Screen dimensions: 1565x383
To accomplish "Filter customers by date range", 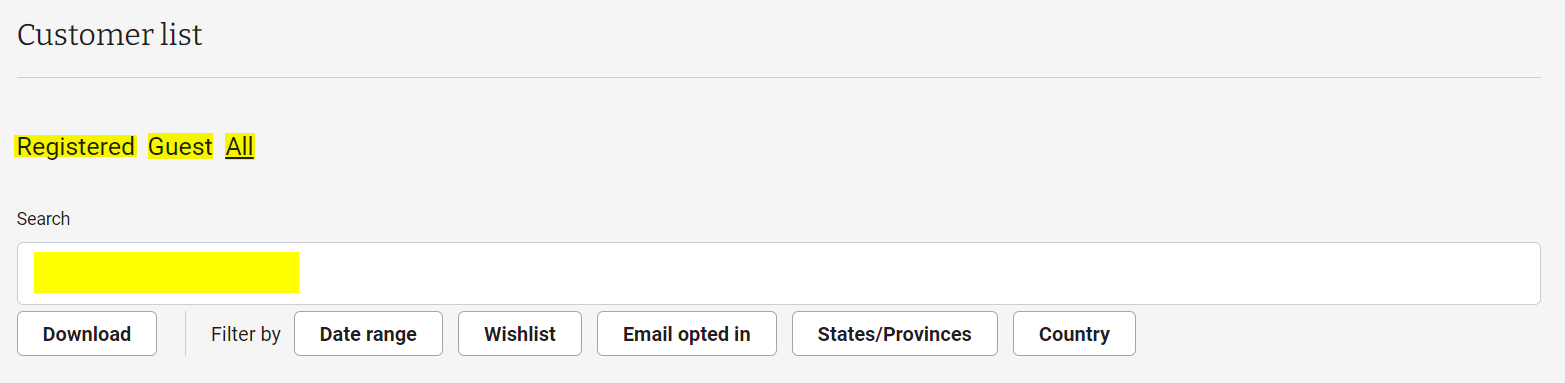I will [368, 334].
